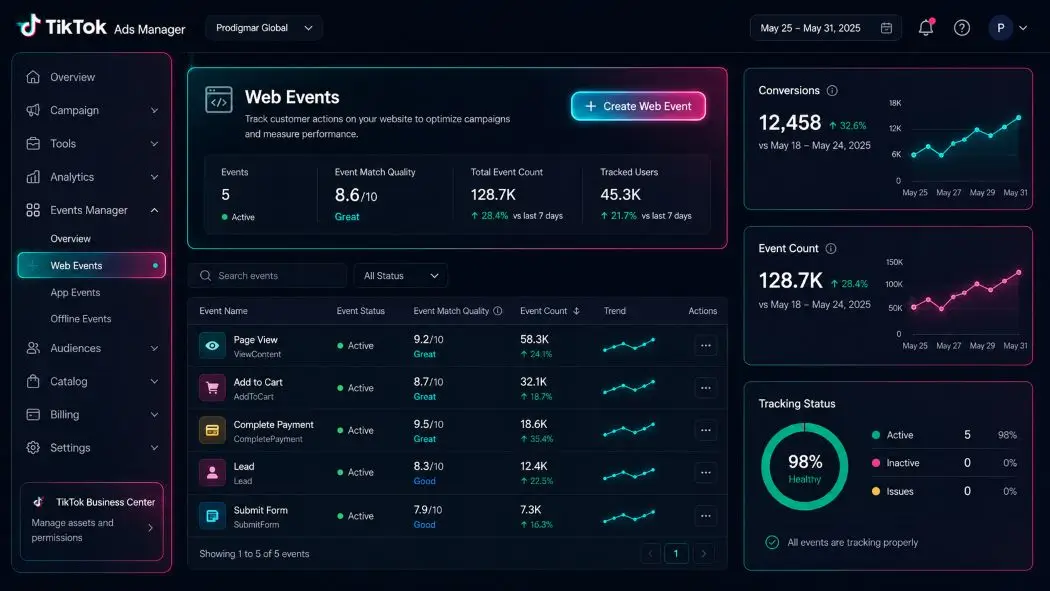Sort by Event Count column arrow
Viewport: 1050px width, 591px height.
tap(577, 311)
